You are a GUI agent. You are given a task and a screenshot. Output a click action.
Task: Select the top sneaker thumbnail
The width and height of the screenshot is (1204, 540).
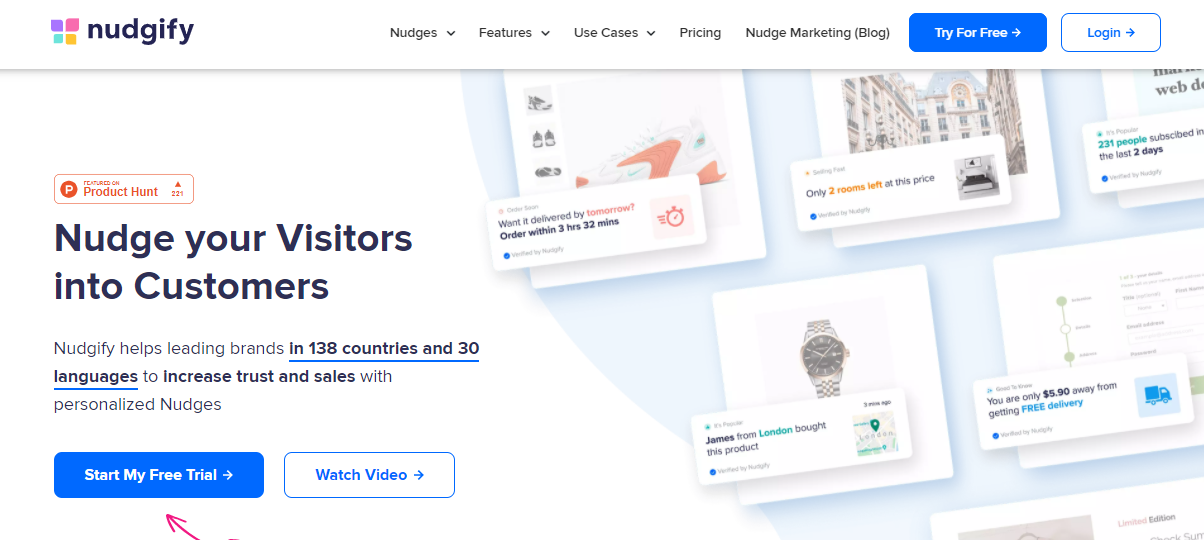pos(538,101)
